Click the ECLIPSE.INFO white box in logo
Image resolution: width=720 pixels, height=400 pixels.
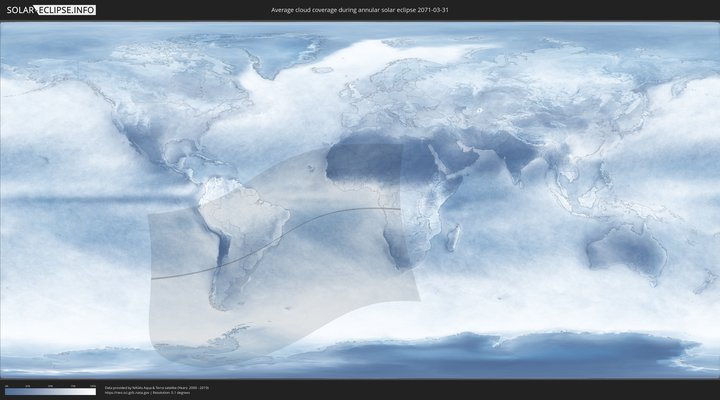[69, 10]
